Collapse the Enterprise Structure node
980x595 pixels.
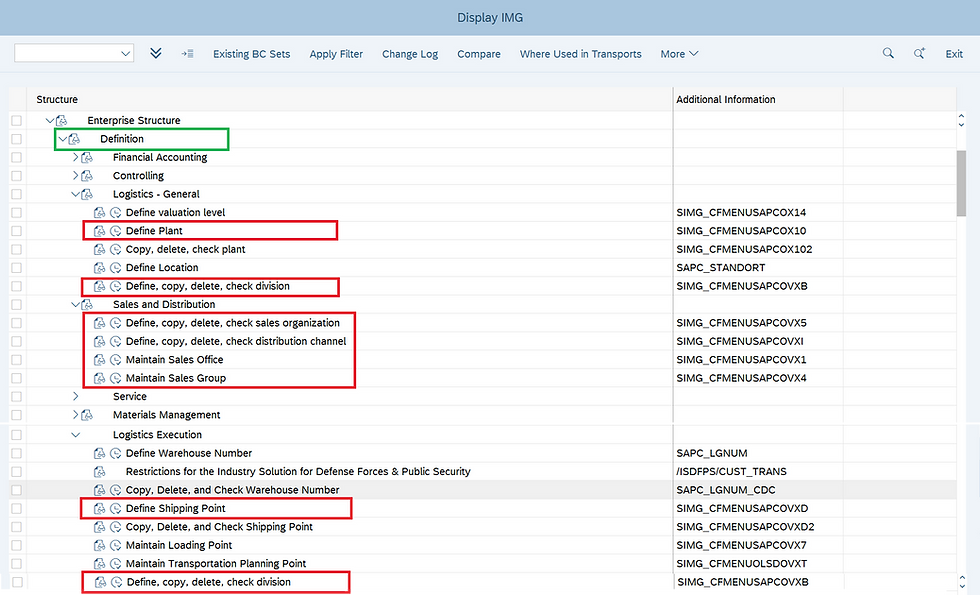49,119
